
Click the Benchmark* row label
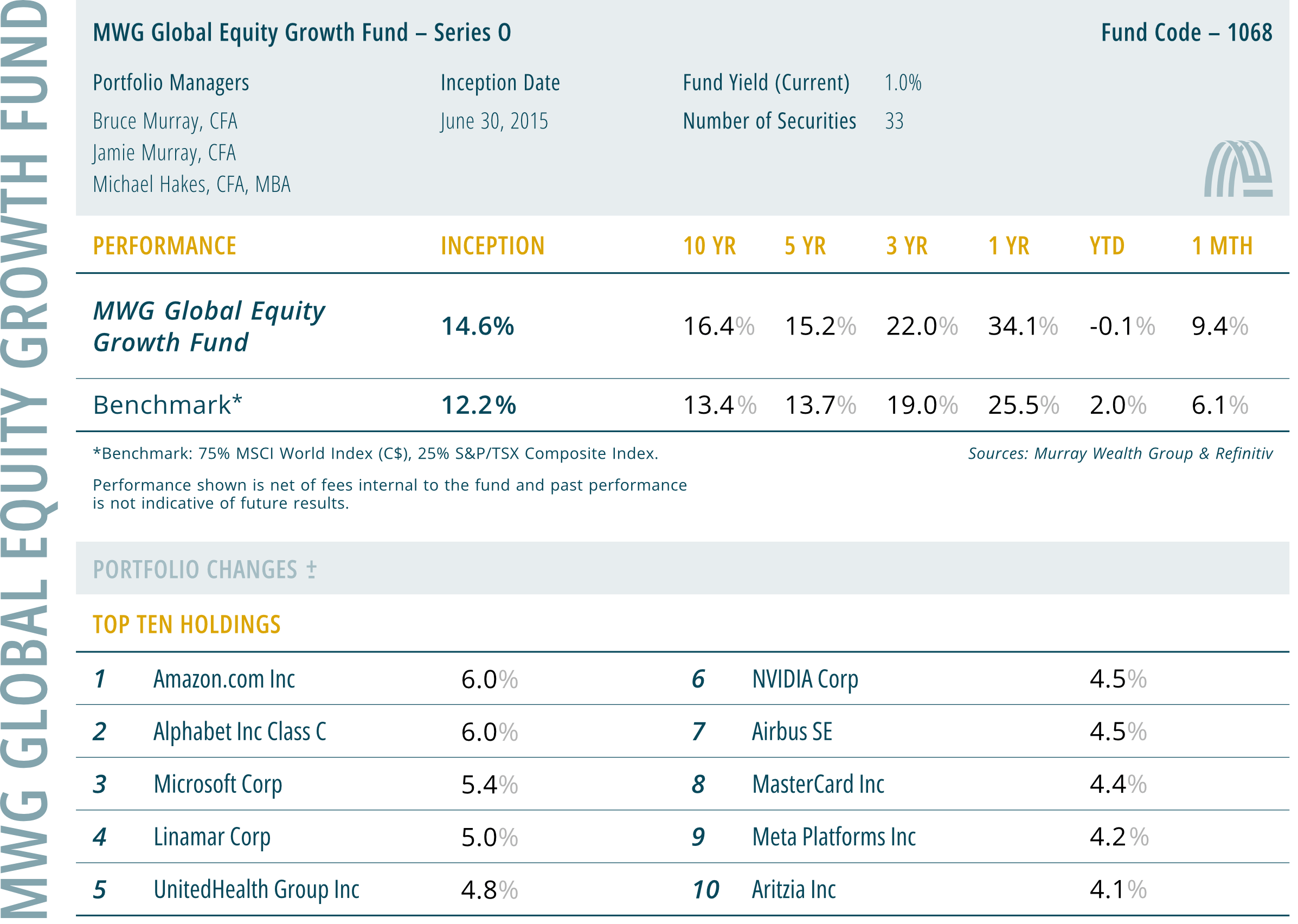(168, 405)
